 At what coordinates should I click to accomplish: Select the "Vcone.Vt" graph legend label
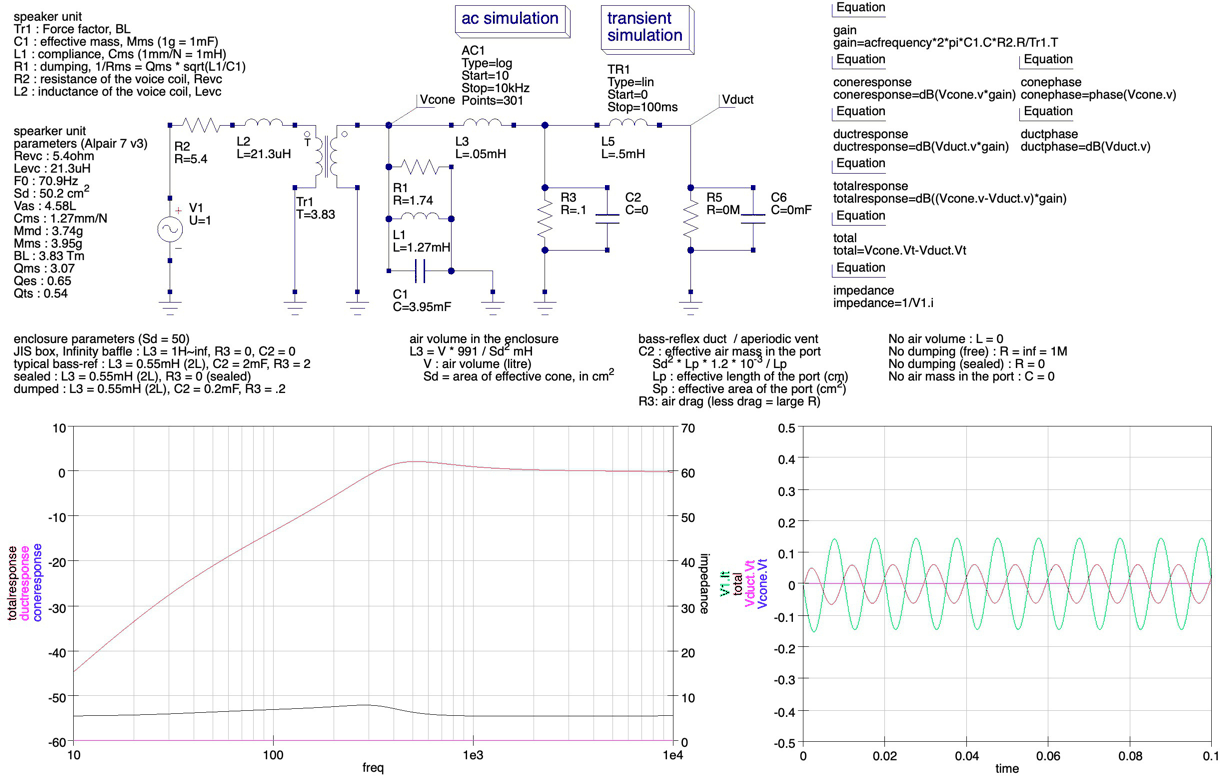point(762,585)
